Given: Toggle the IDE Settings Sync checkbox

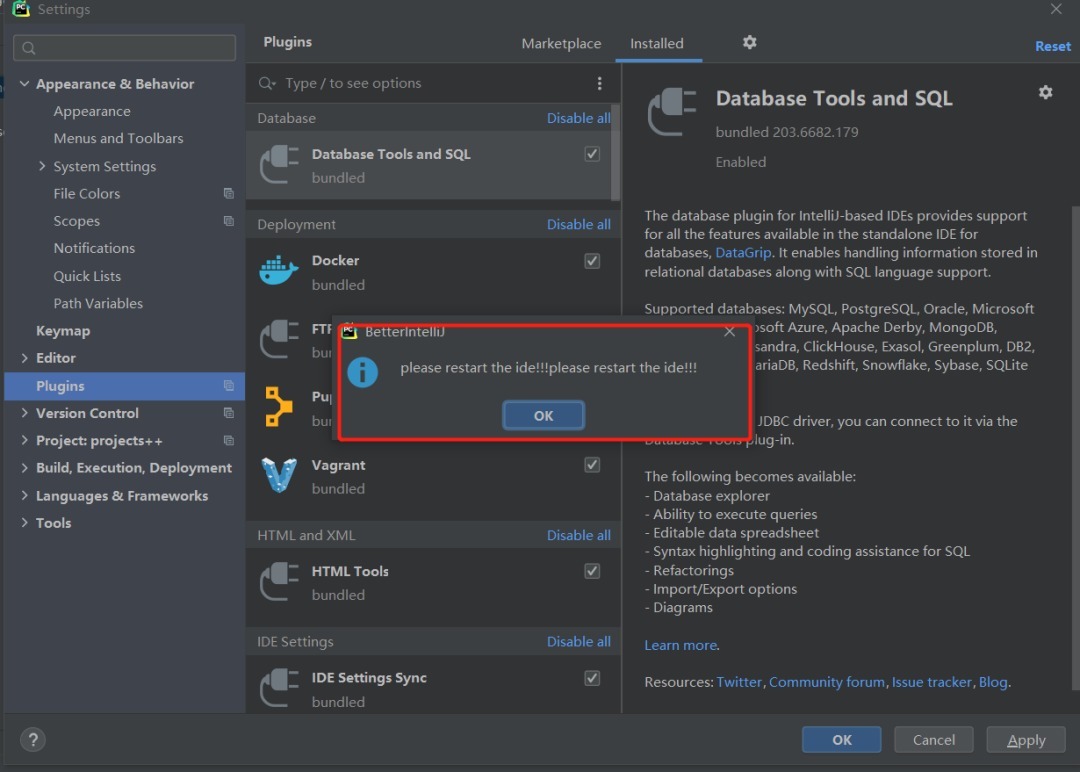Looking at the screenshot, I should tap(592, 677).
